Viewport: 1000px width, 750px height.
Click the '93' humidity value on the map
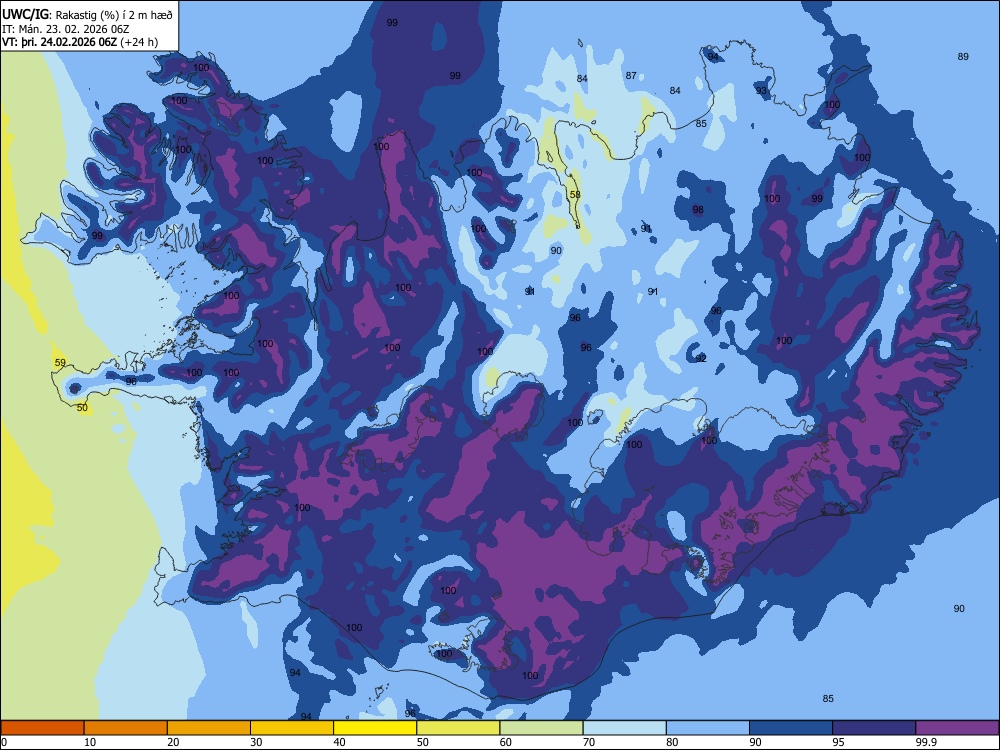coord(761,91)
